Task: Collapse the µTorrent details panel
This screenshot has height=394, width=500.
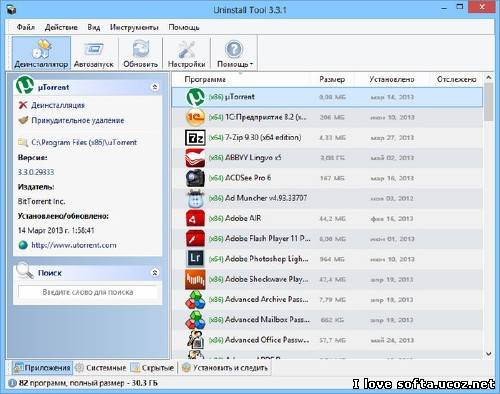Action: [155, 87]
